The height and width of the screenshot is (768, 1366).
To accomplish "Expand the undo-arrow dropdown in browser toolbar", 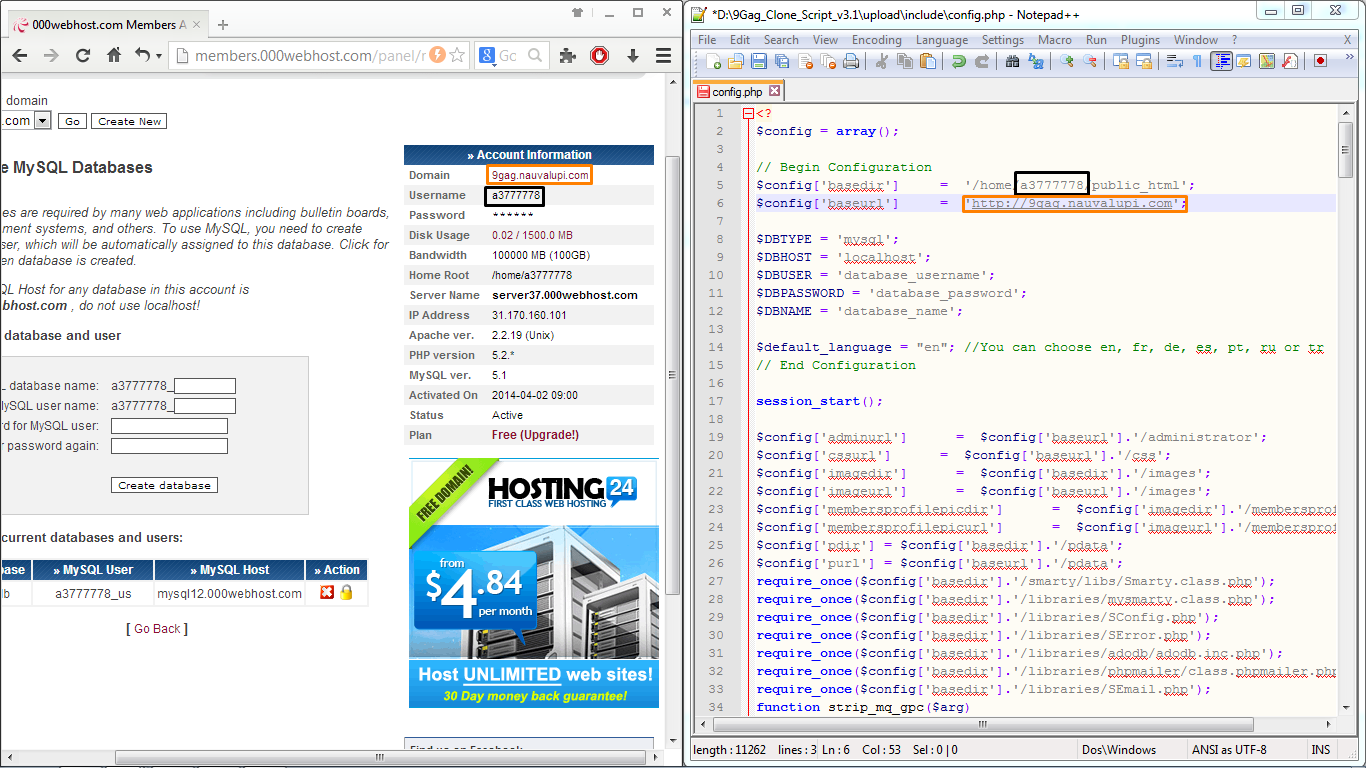I will [x=159, y=56].
